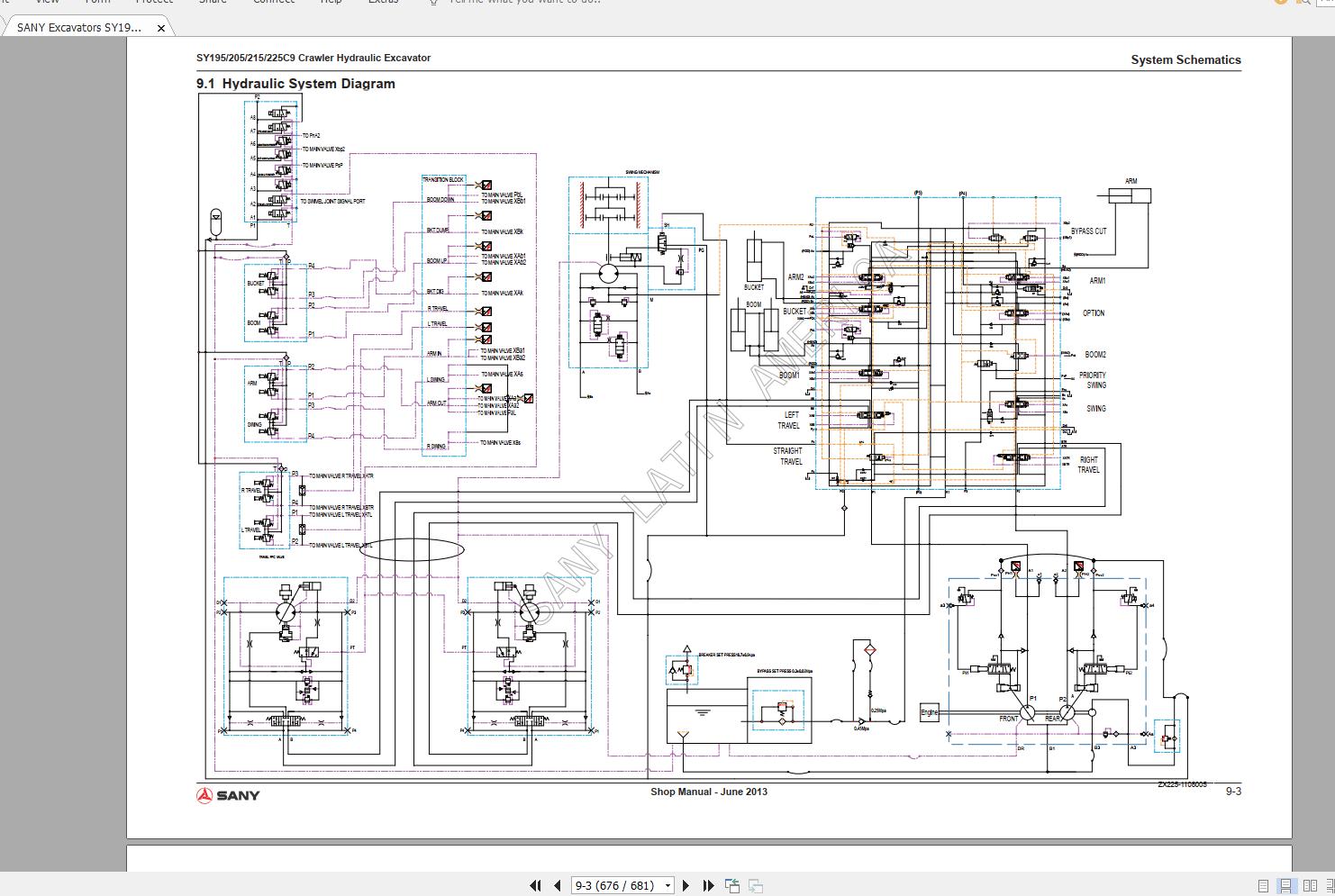Open the page number dropdown arrow
The width and height of the screenshot is (1335, 896).
667,885
